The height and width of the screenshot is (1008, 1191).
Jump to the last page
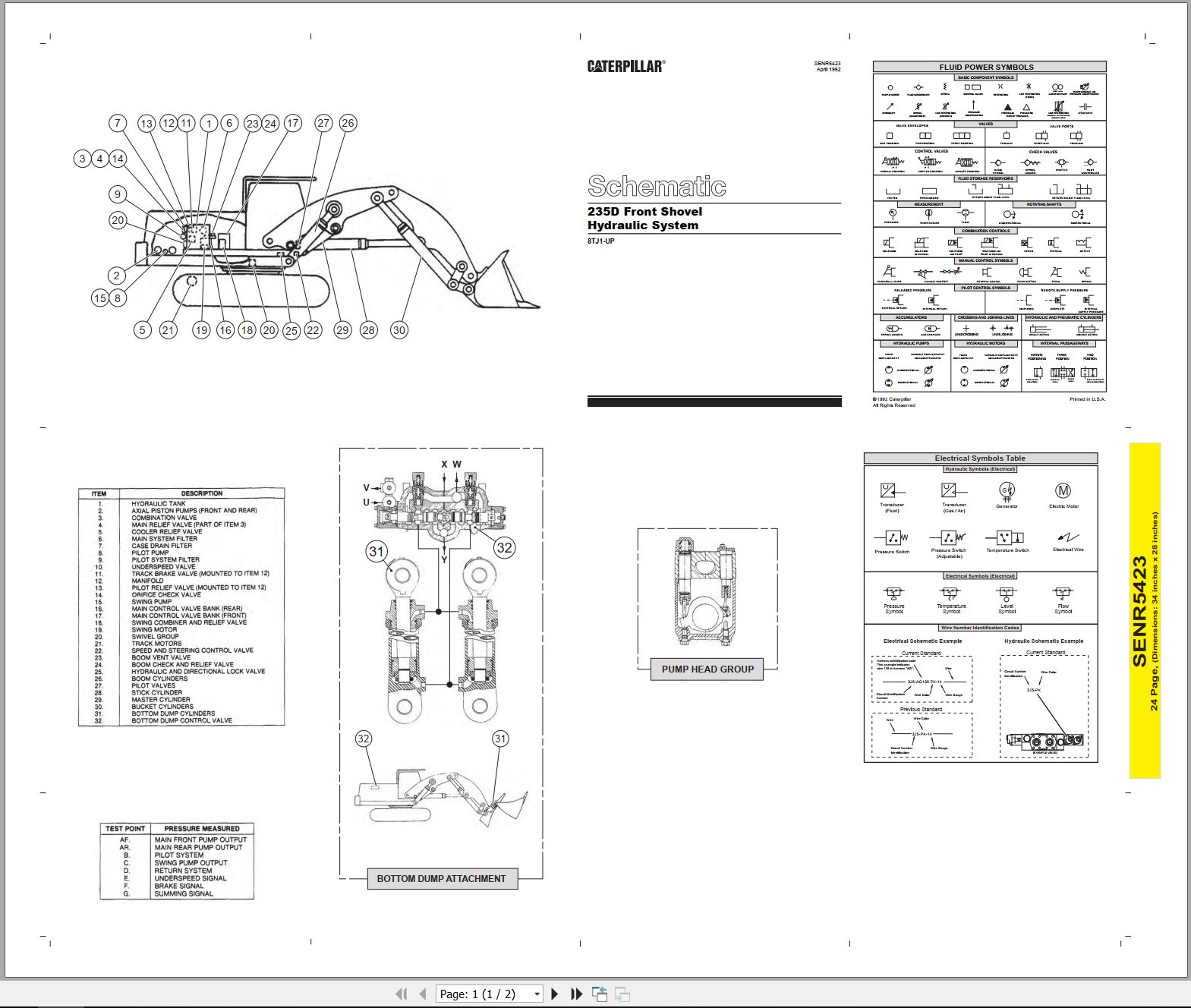pos(576,994)
